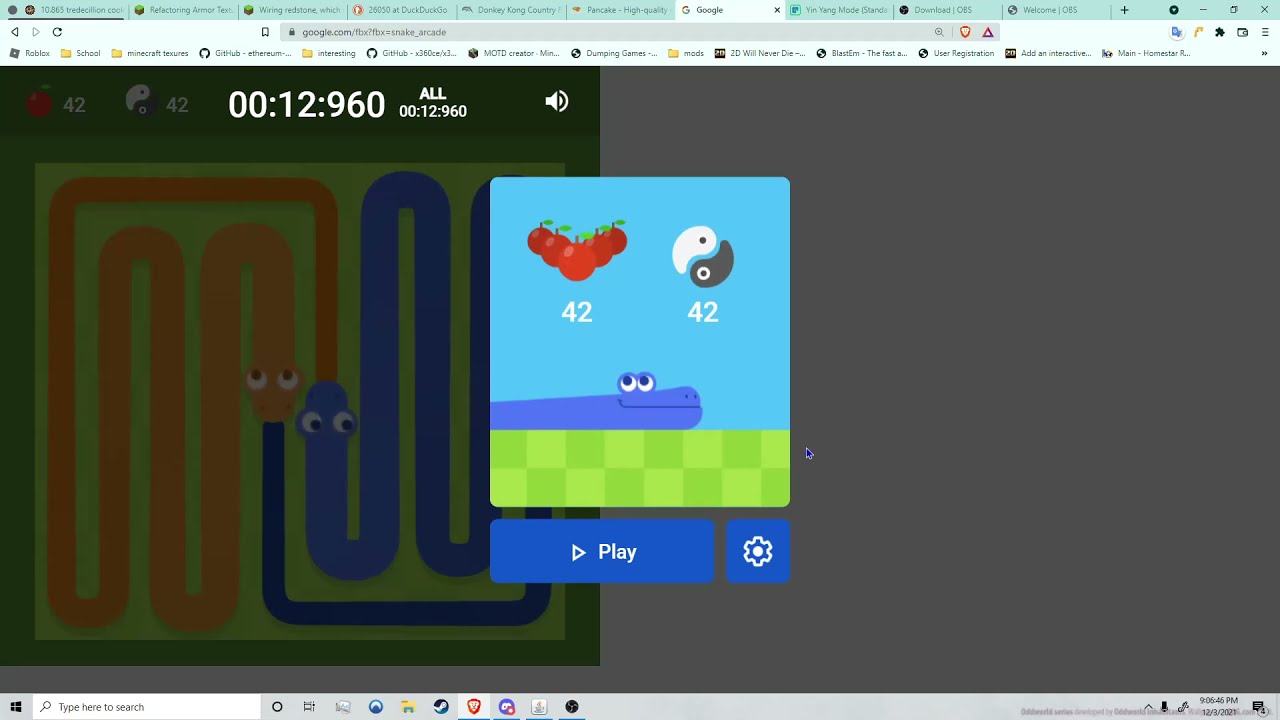
Task: Bookmark this page icon in toolbar
Action: pos(265,32)
